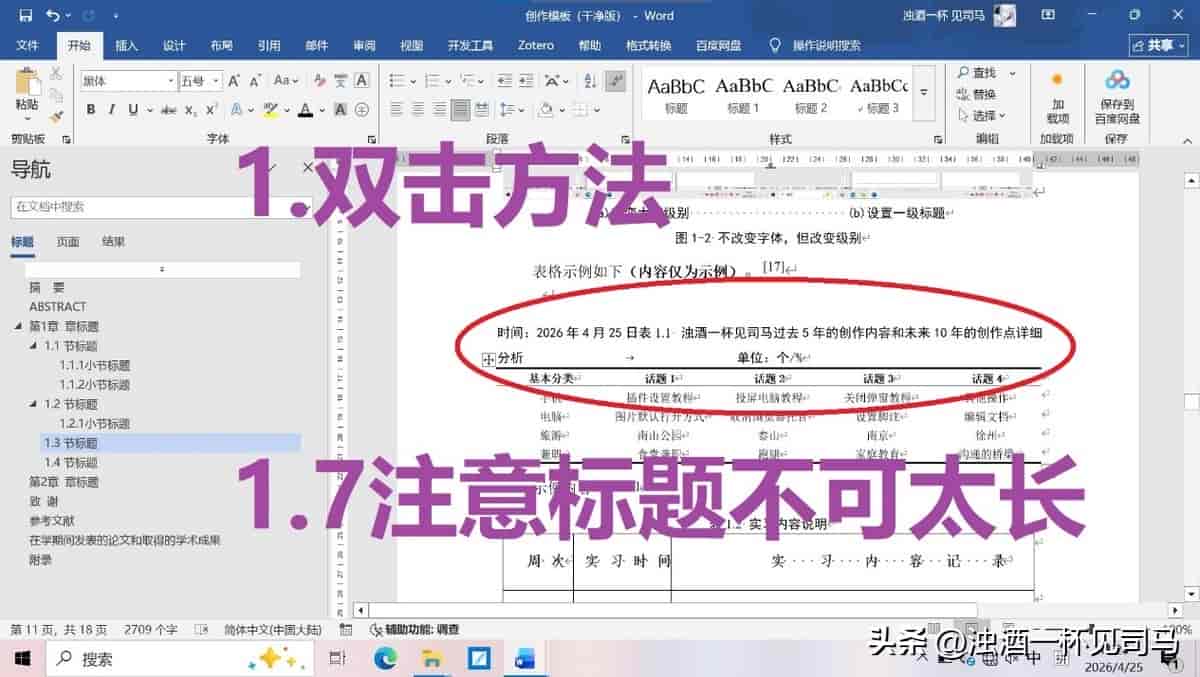Expand the styles gallery

click(925, 93)
